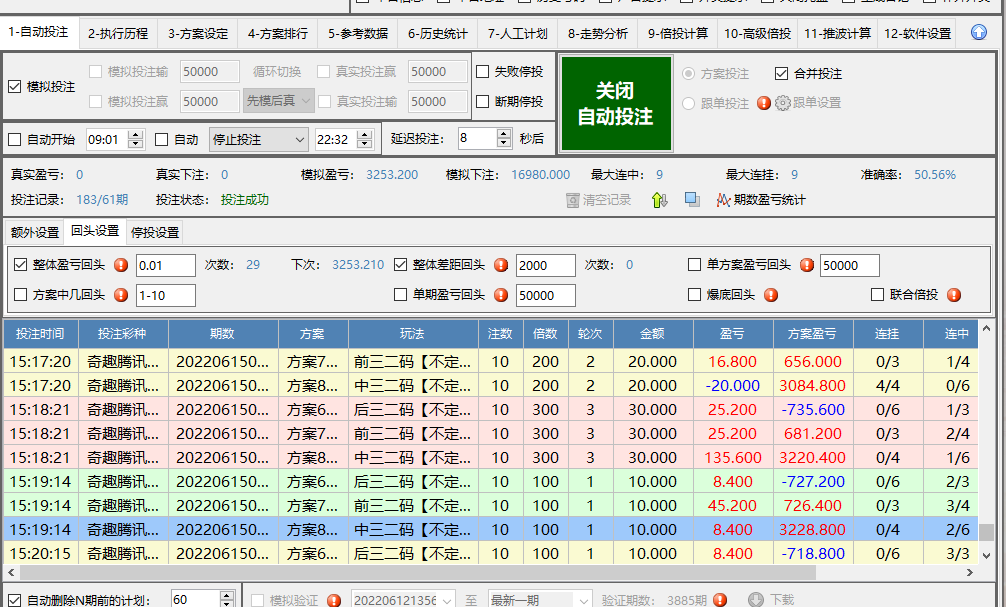Open 停止投注 dropdown
This screenshot has height=607, width=1006.
tap(259, 139)
